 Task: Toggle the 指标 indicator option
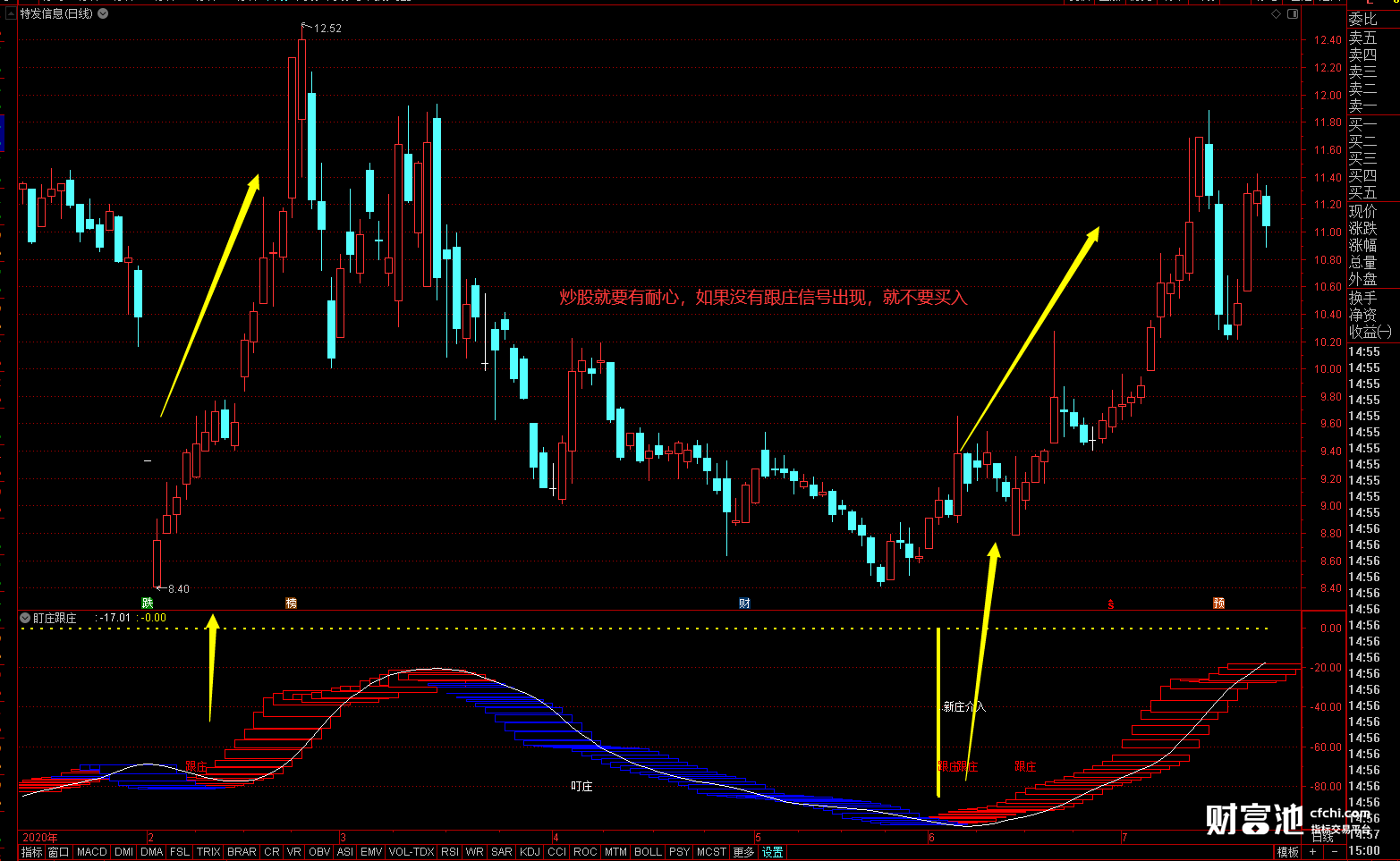pos(32,852)
